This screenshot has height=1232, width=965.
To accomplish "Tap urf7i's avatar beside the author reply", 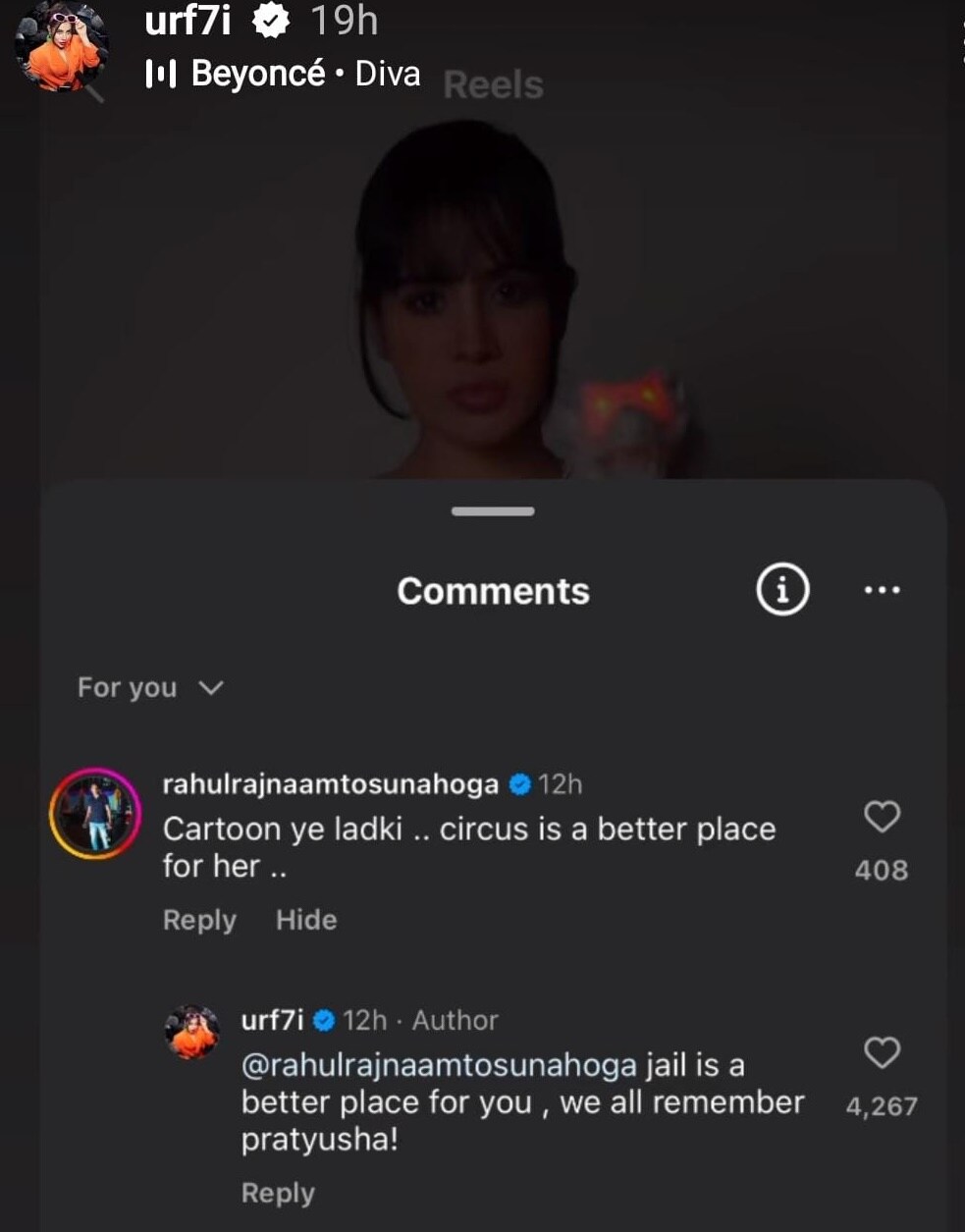I will click(191, 1033).
